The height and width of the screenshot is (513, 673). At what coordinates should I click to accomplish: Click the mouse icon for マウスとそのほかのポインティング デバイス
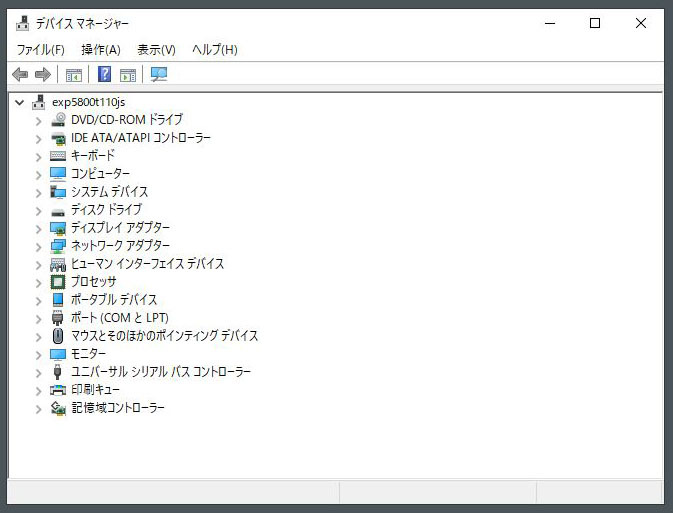point(58,336)
